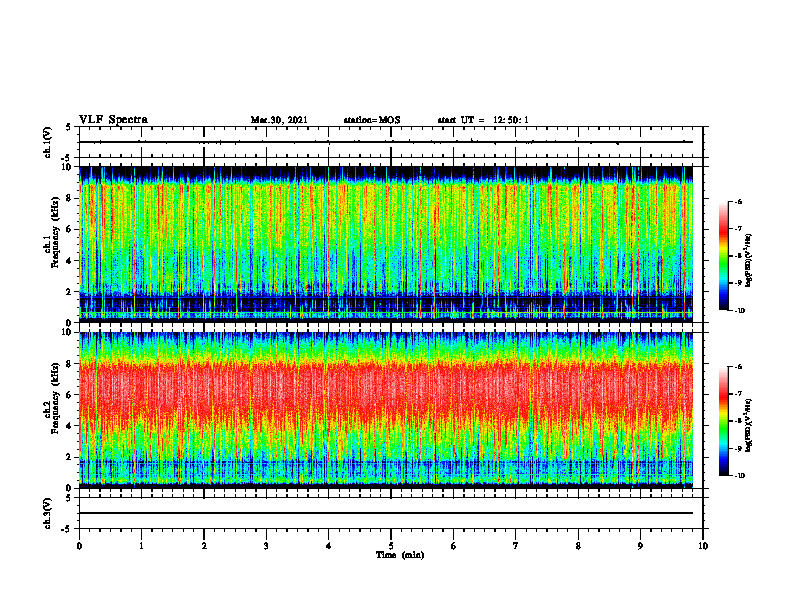Click the ch.2 color bar axis title
Screen dimensions: 792x612
(749, 425)
